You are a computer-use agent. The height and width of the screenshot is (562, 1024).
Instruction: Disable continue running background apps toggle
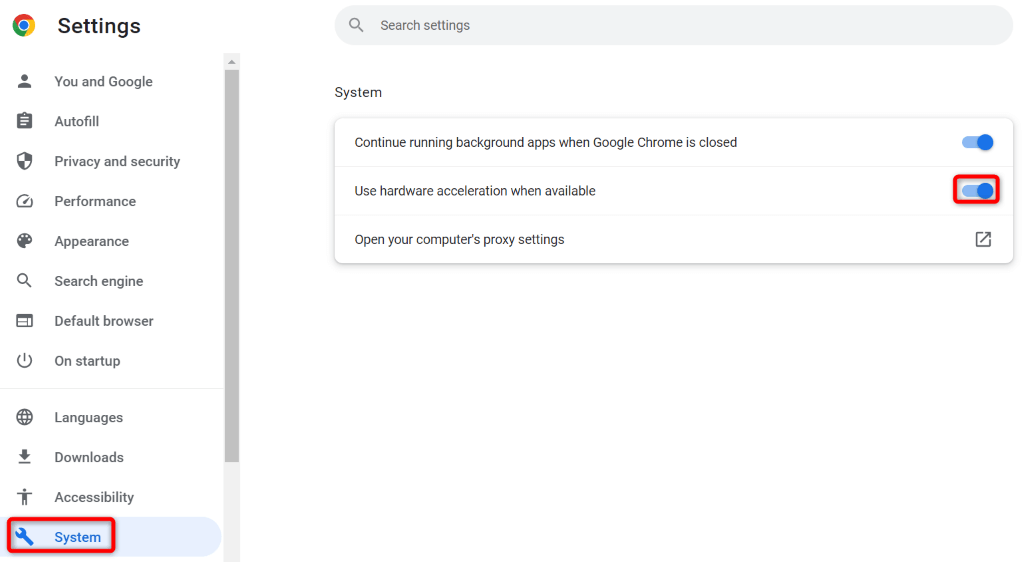977,142
